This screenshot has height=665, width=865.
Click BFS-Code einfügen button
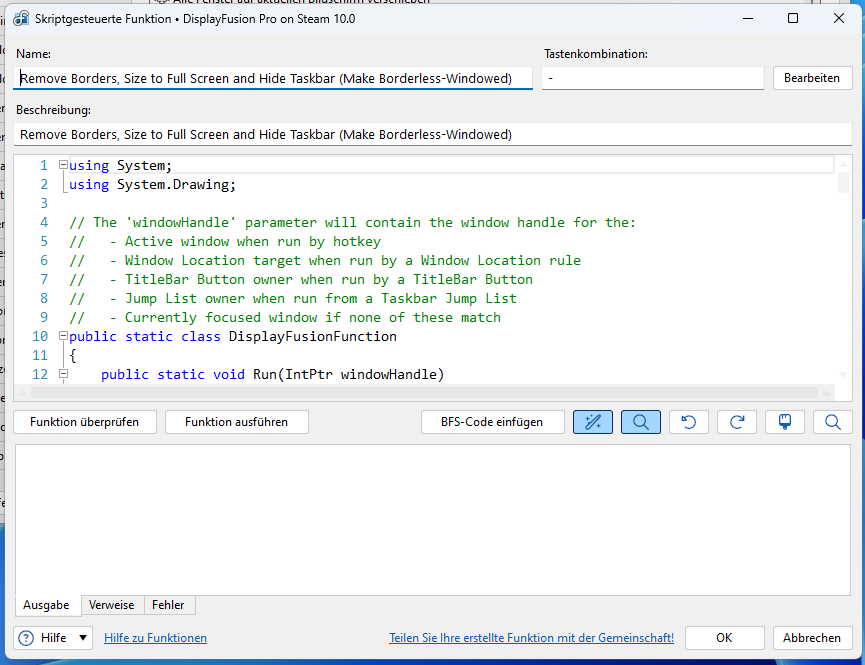click(x=493, y=422)
